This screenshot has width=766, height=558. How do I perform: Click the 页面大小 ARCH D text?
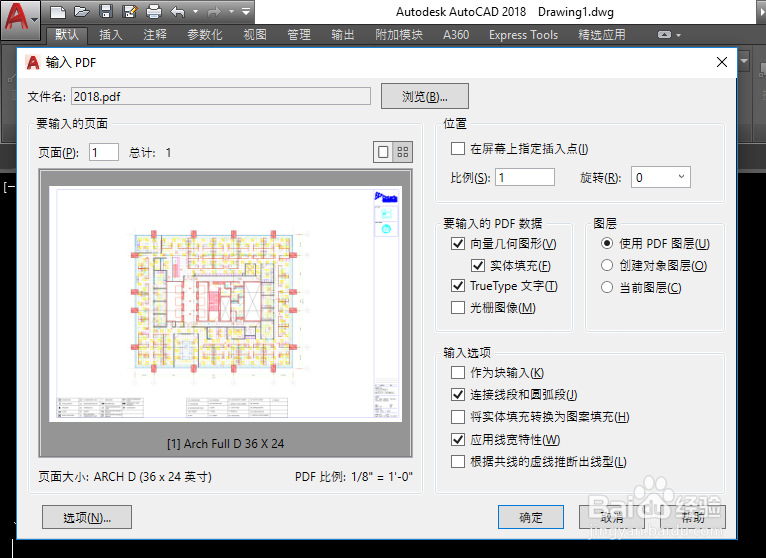[125, 476]
